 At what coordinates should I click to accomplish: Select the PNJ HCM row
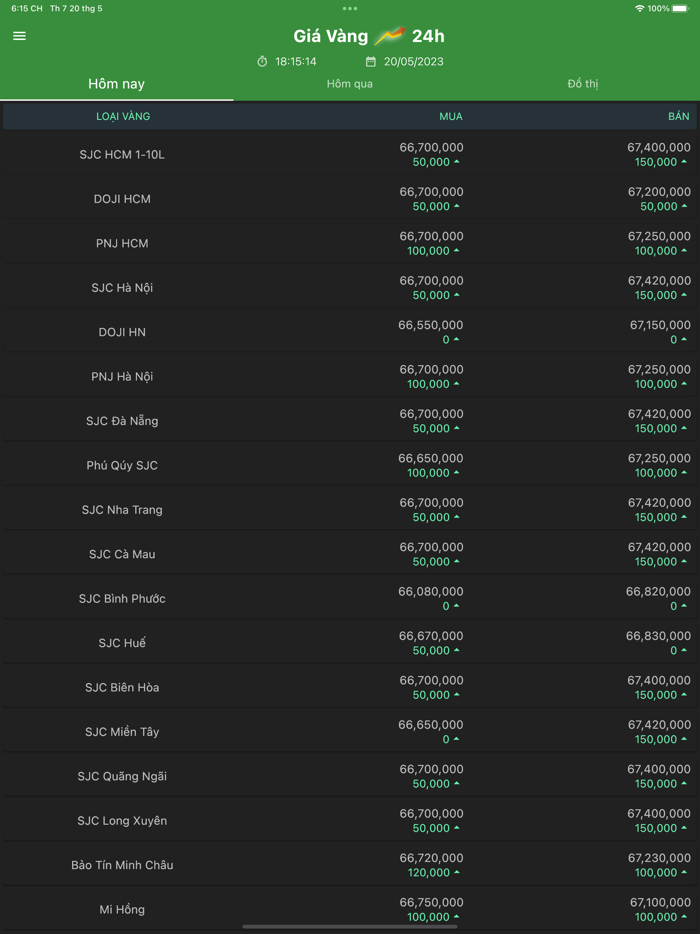coord(350,243)
